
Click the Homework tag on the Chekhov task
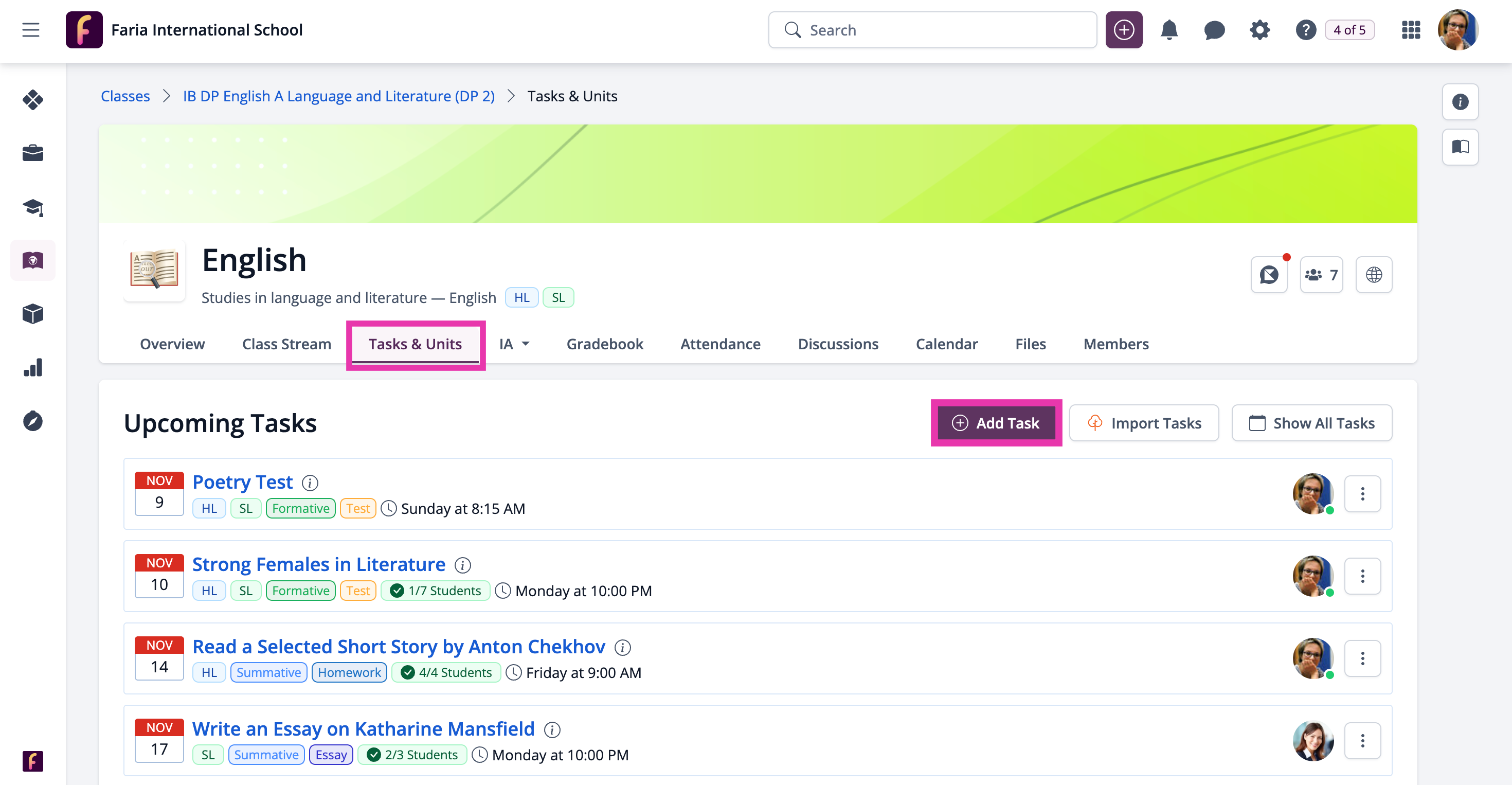tap(349, 673)
